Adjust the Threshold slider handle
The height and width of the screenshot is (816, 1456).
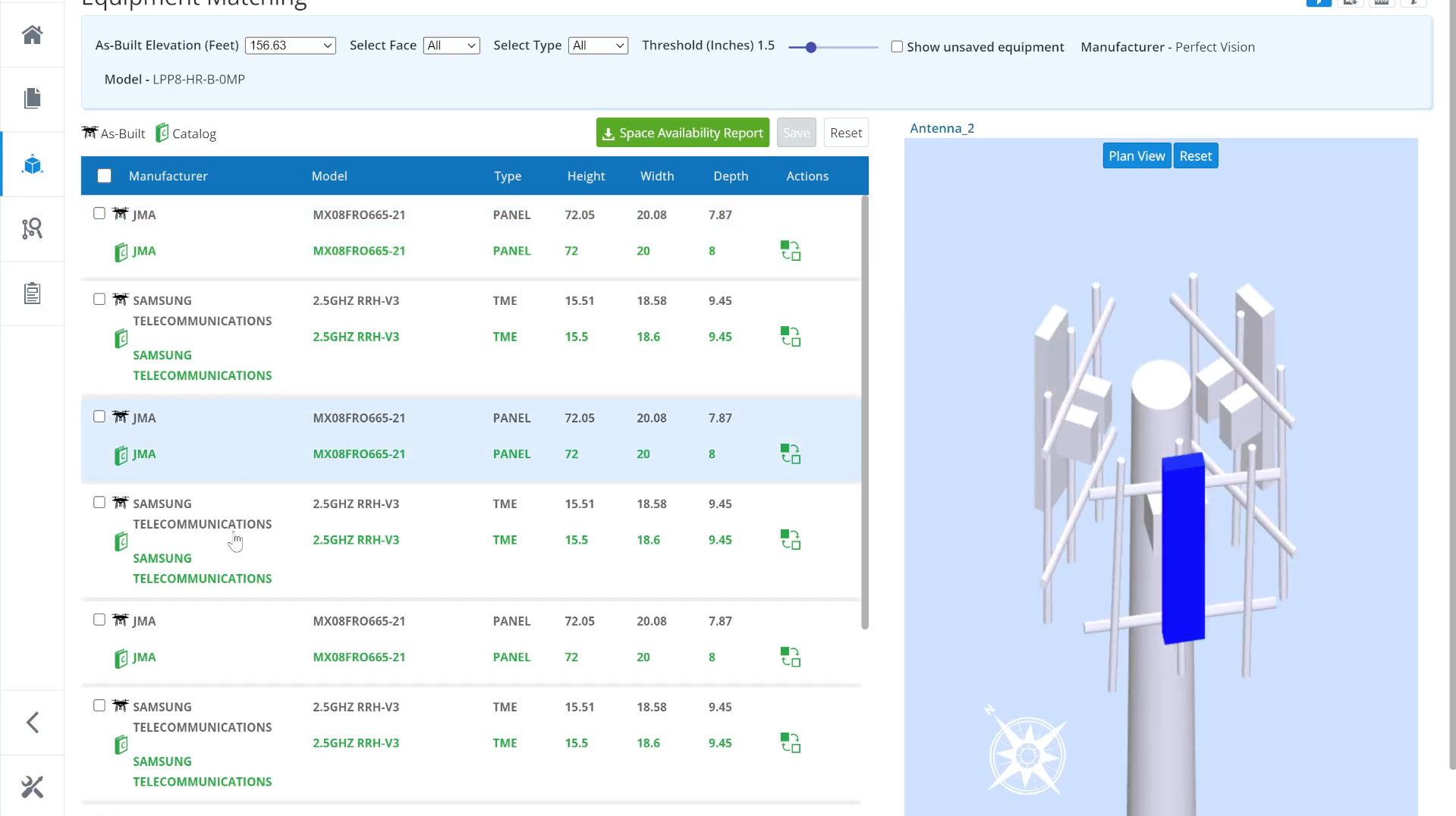(811, 47)
